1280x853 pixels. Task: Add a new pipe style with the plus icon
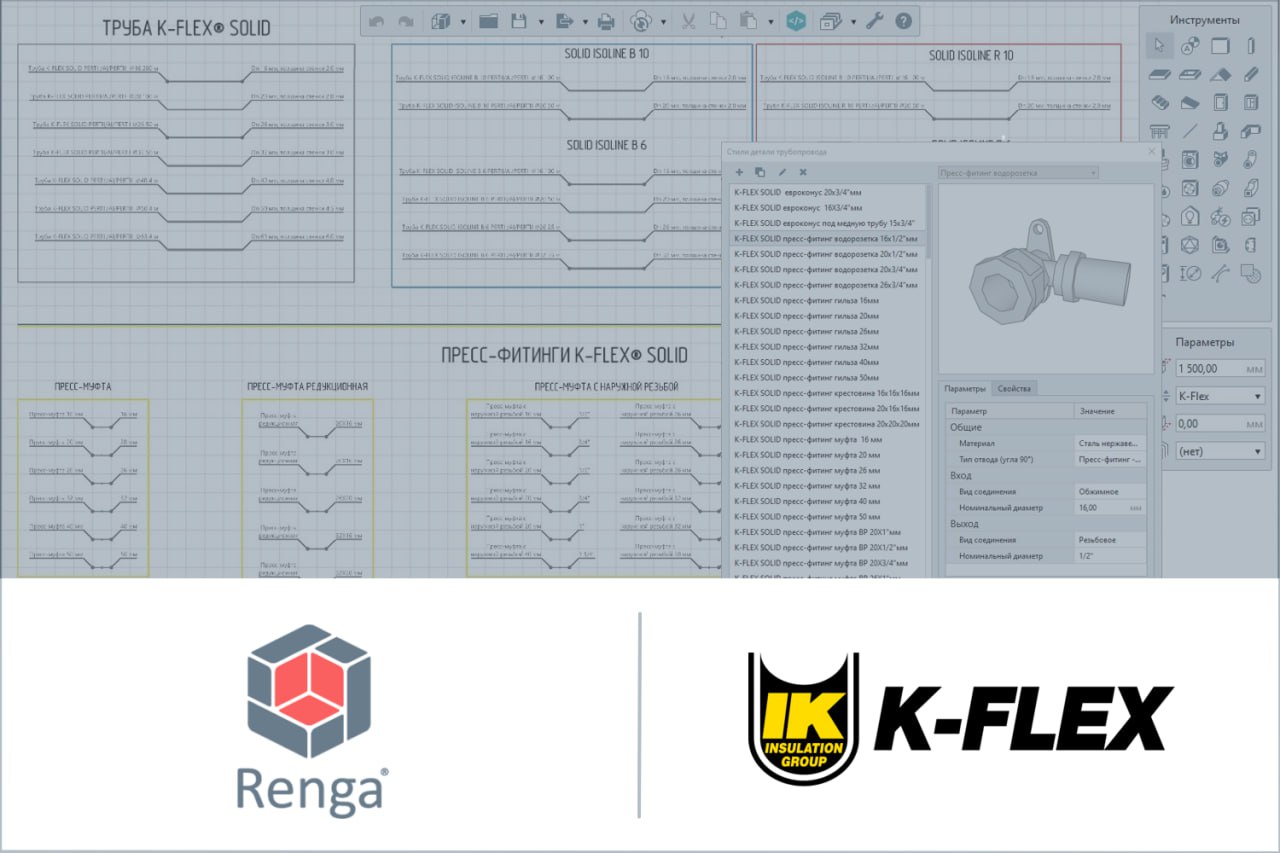pyautogui.click(x=739, y=172)
